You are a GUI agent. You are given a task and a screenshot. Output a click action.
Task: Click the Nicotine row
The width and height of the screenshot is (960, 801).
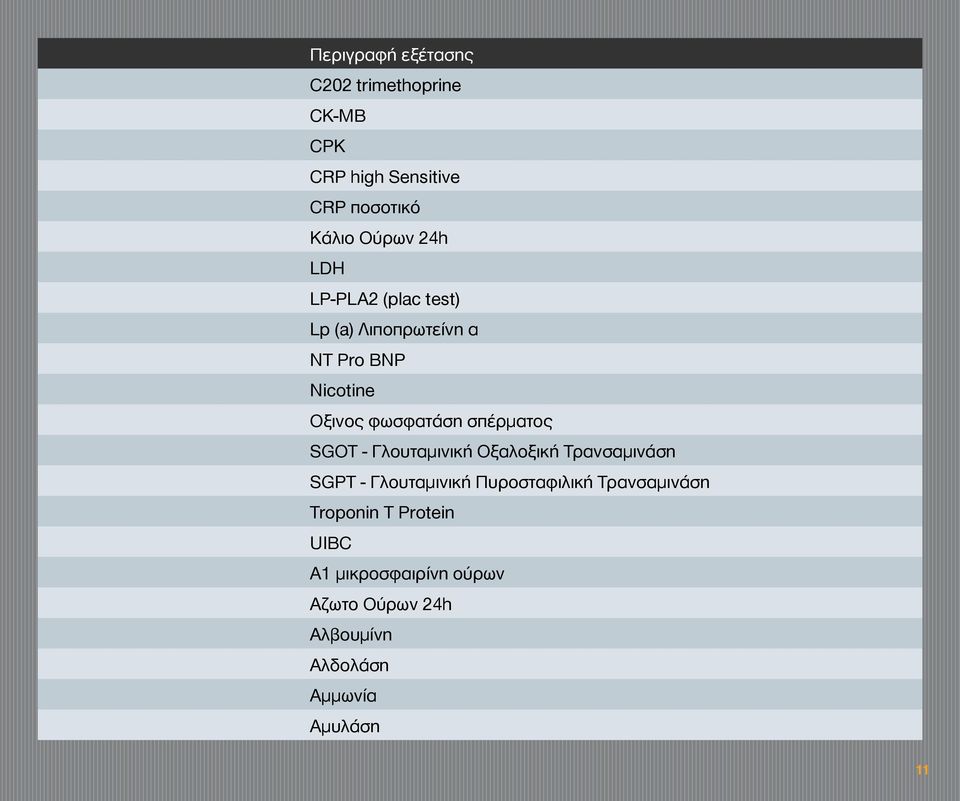(480, 389)
